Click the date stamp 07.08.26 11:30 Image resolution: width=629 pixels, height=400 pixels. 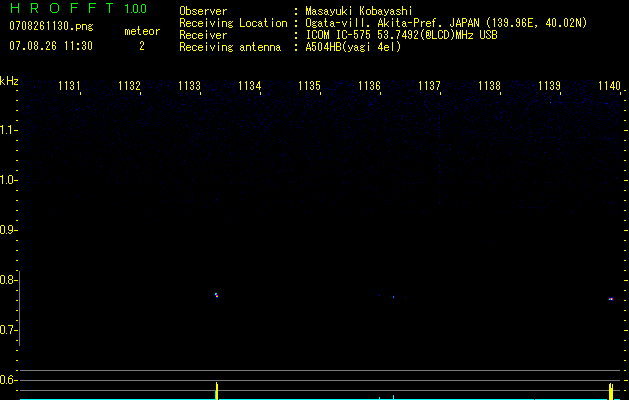tap(51, 46)
